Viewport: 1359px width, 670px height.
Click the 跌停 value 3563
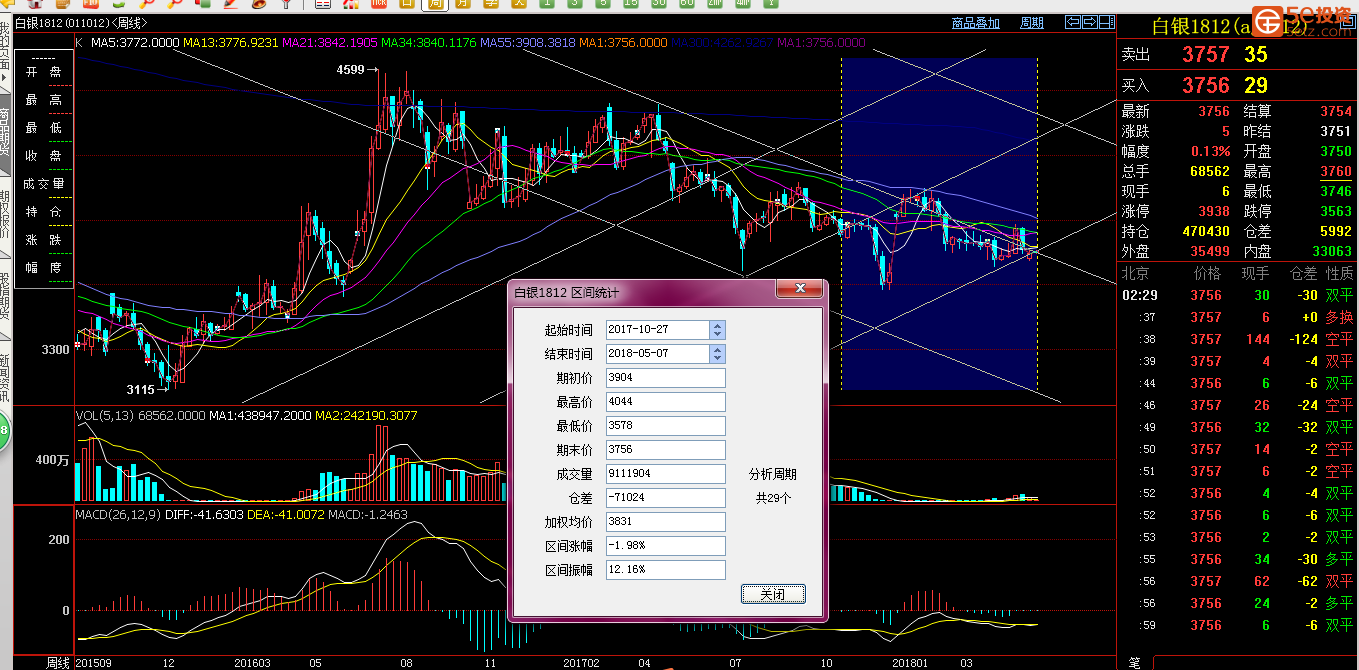1335,211
